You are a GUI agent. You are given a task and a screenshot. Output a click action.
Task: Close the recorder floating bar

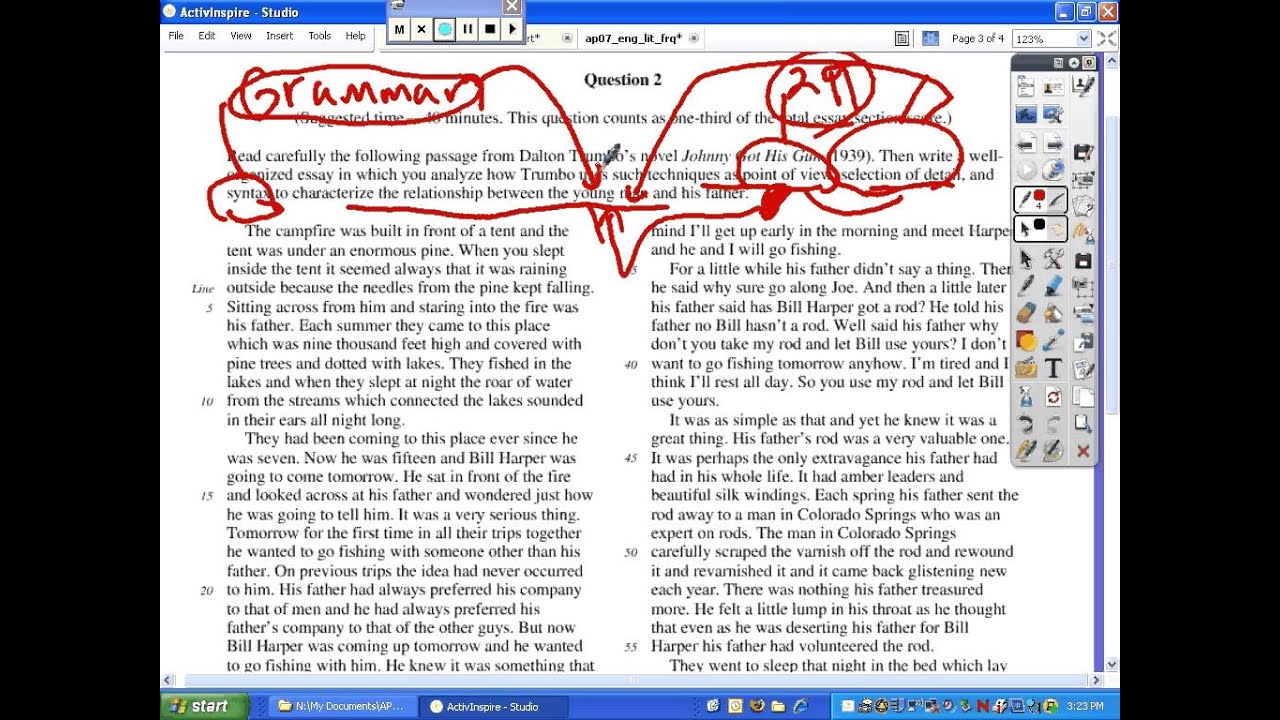(512, 7)
